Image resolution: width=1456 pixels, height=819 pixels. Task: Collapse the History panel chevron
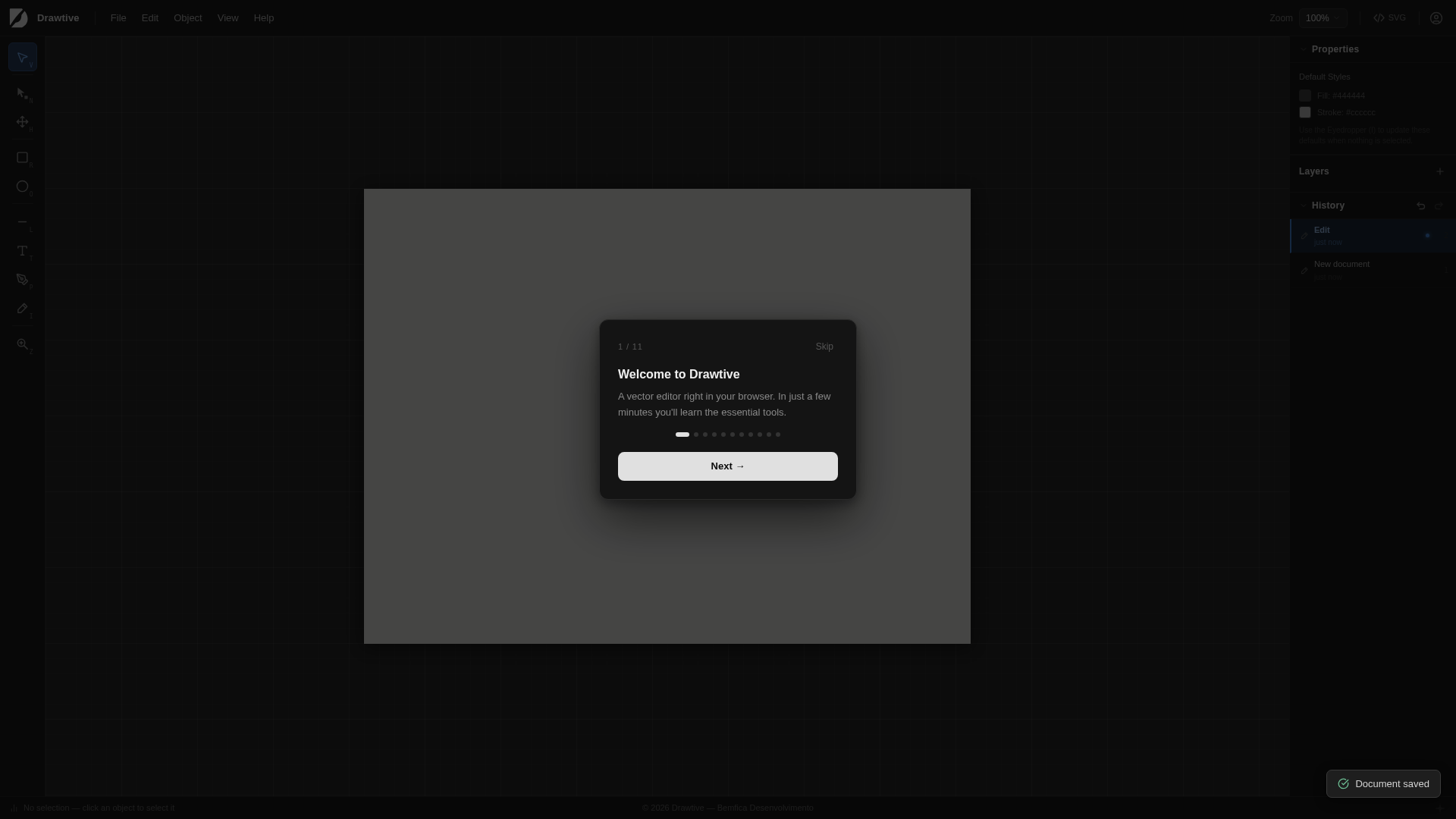pyautogui.click(x=1304, y=206)
